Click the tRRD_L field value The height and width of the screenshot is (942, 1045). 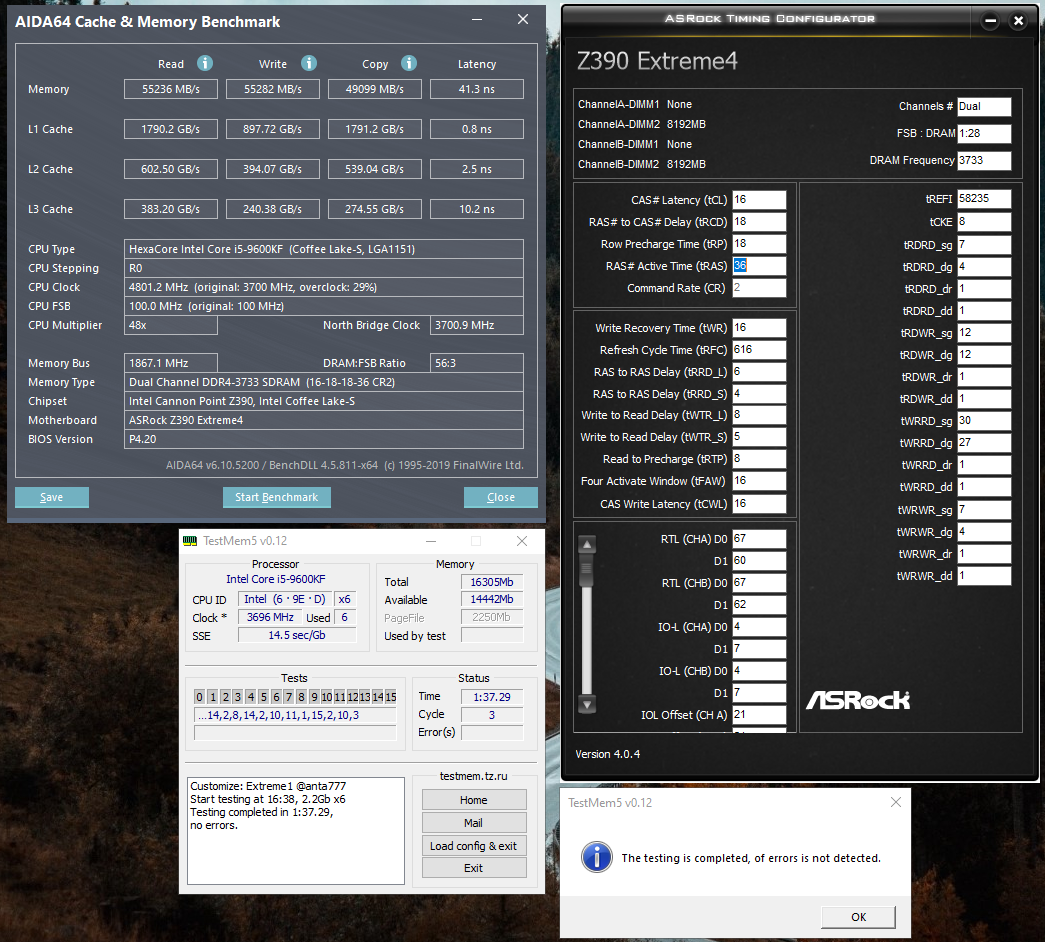click(759, 372)
